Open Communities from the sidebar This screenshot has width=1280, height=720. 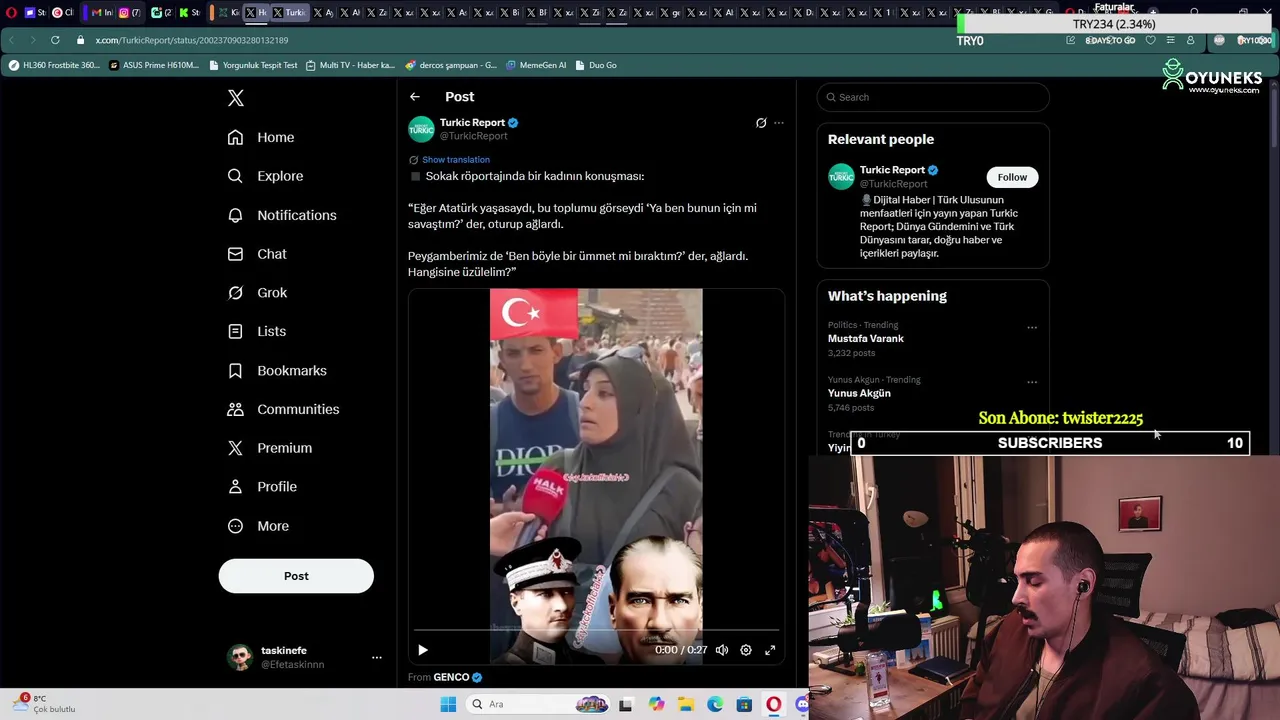[283, 409]
